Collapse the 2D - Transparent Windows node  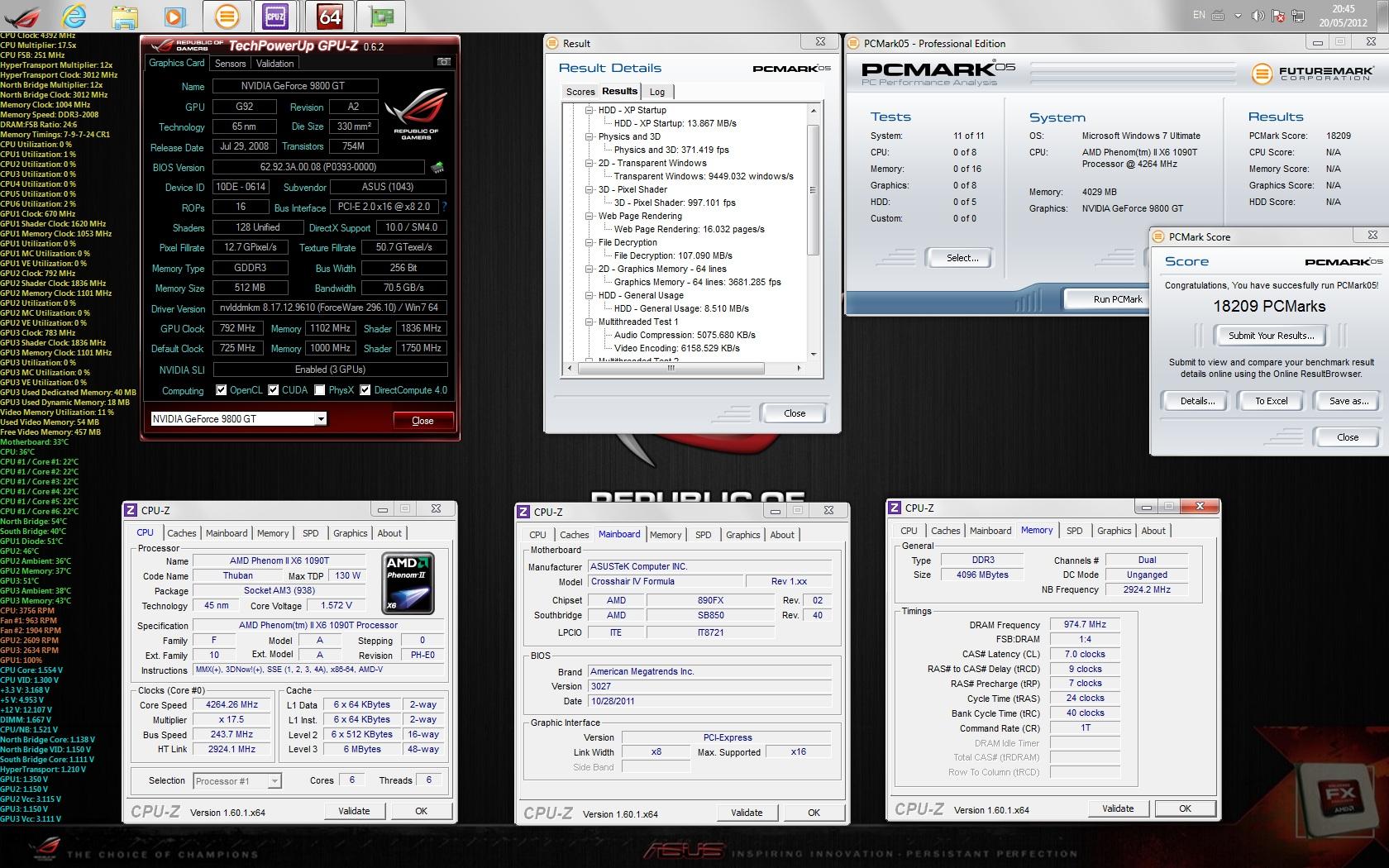pos(589,163)
